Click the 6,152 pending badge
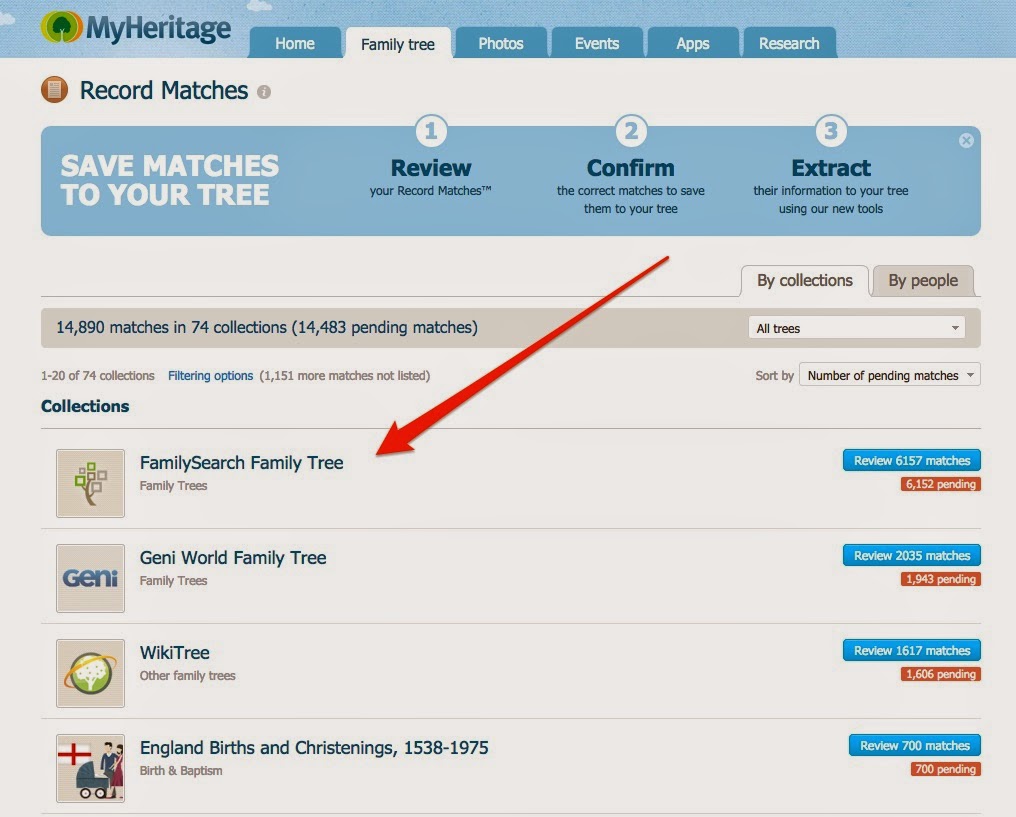 940,484
